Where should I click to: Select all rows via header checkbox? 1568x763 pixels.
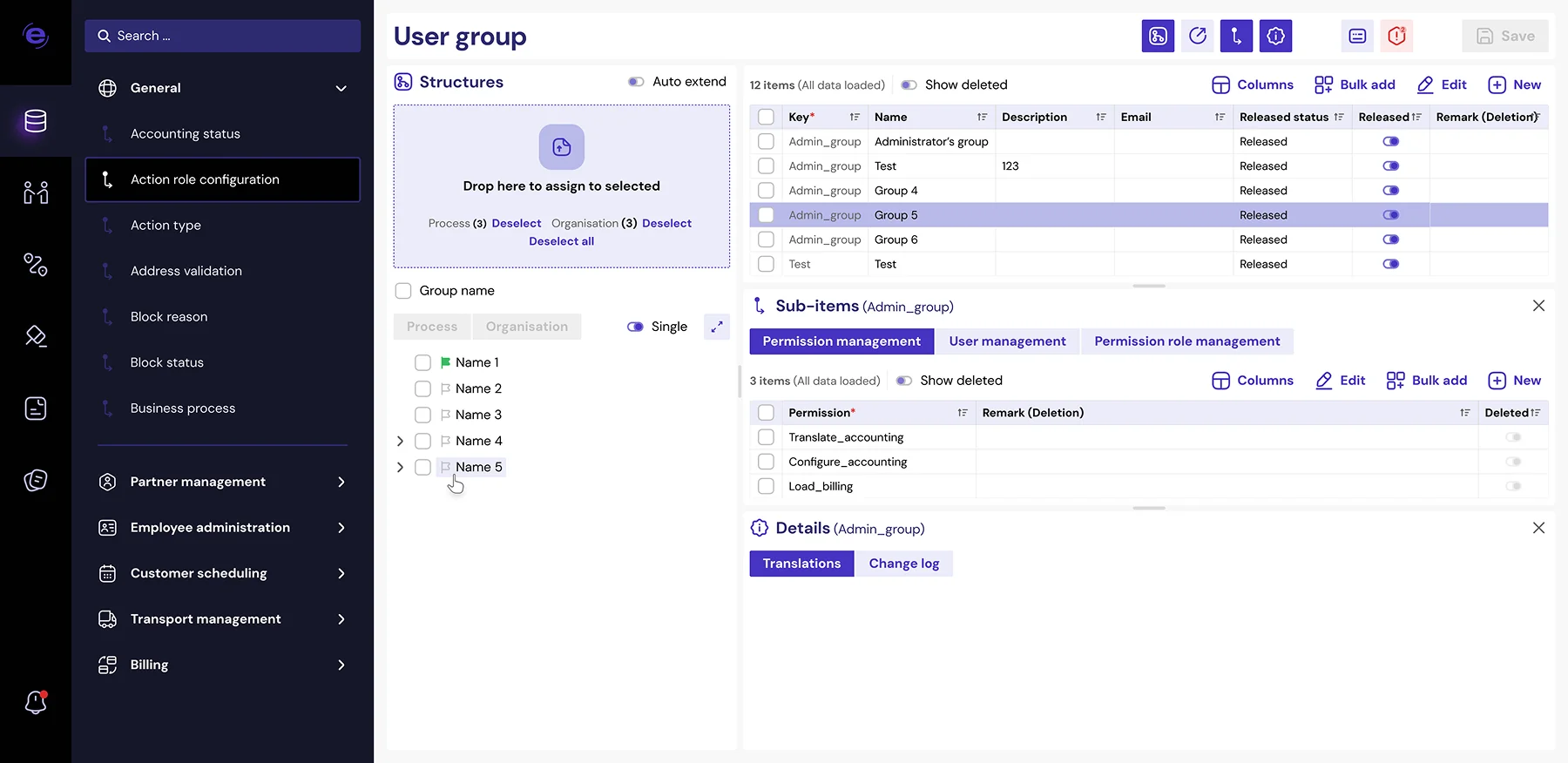click(766, 117)
